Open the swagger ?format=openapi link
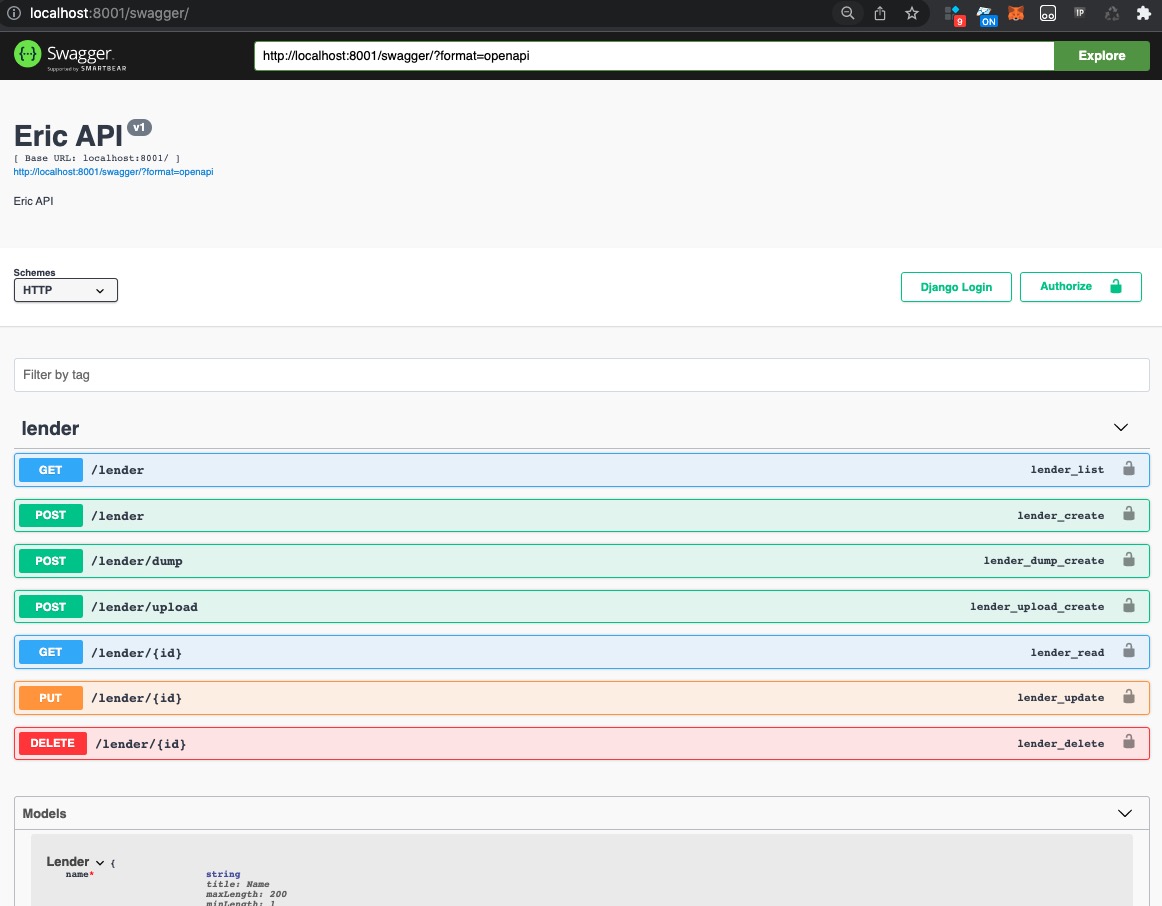Image resolution: width=1162 pixels, height=906 pixels. point(113,172)
